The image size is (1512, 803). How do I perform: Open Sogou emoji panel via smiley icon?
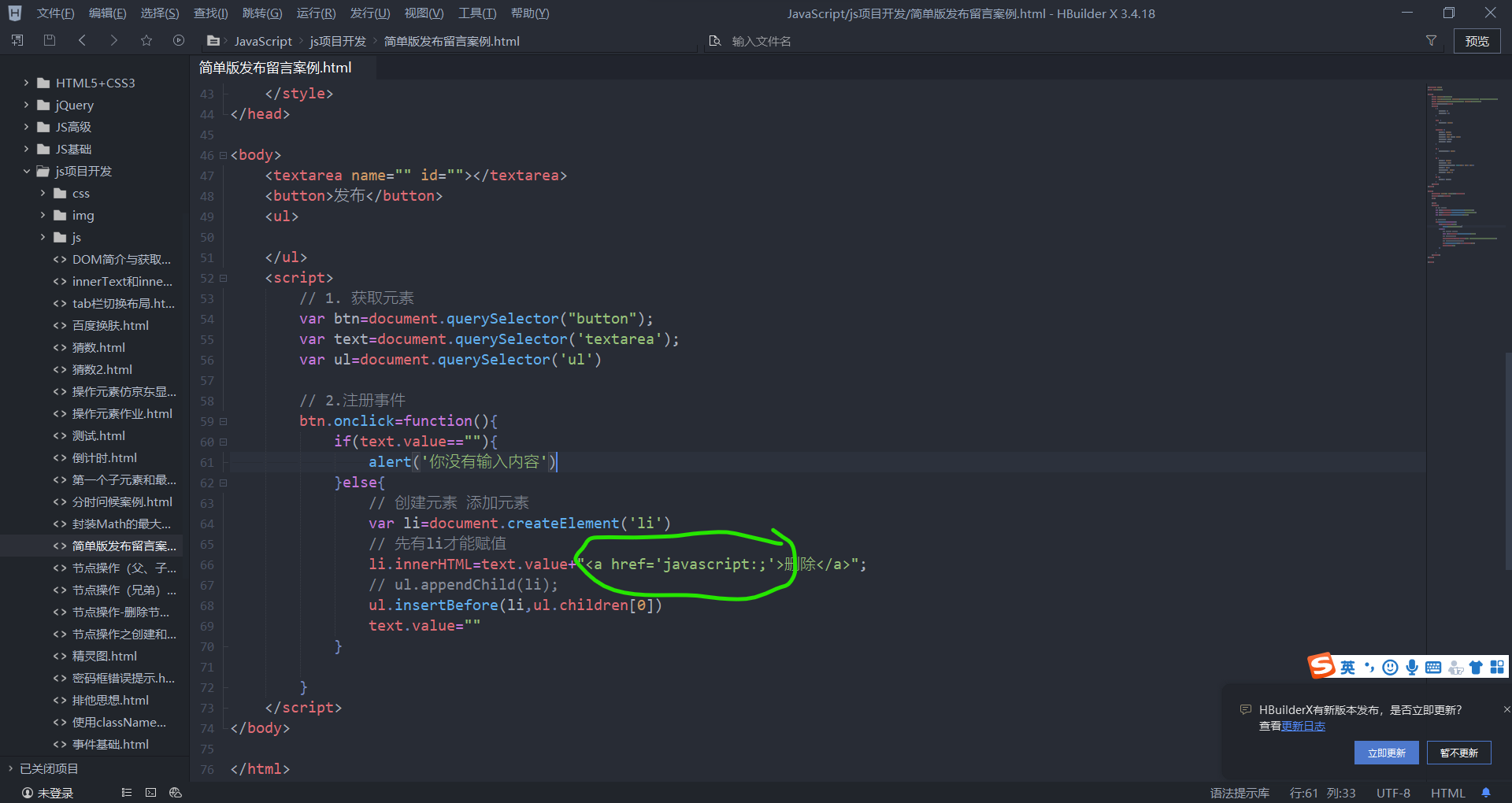pos(1389,667)
